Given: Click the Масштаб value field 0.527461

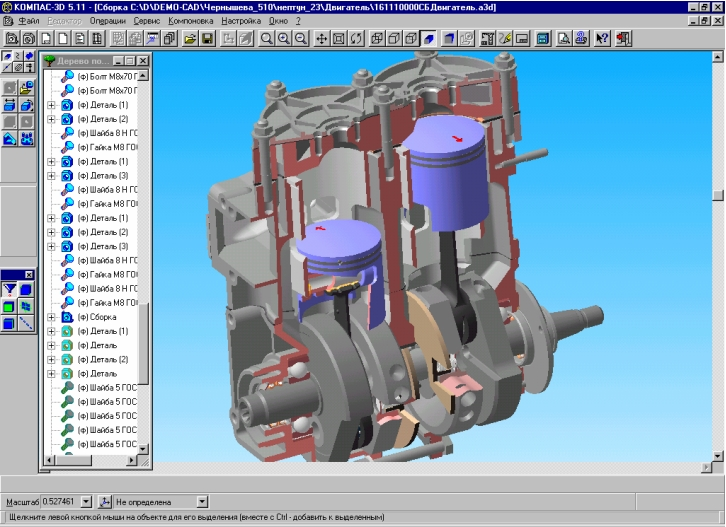Looking at the screenshot, I should tap(61, 502).
